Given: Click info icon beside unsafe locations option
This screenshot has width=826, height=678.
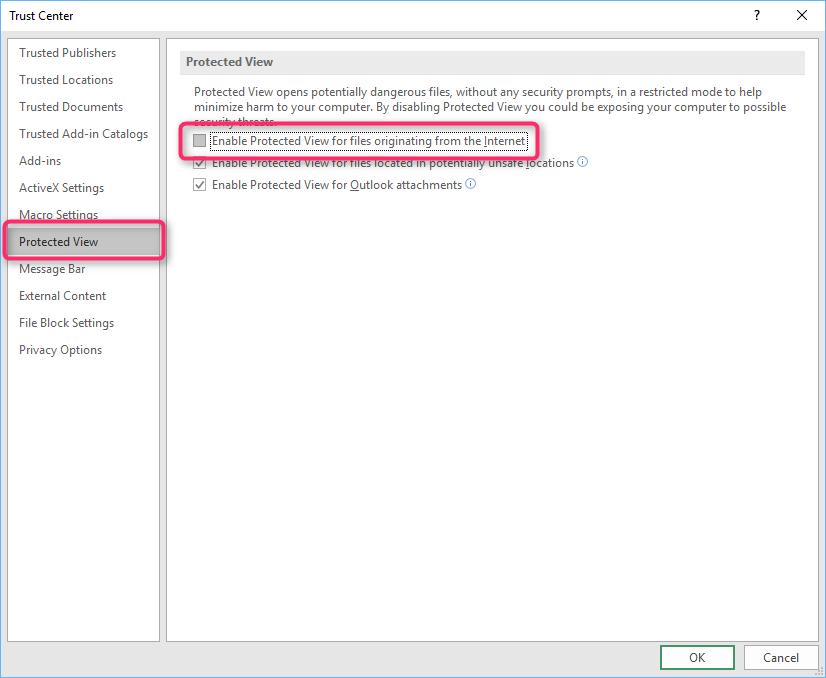Looking at the screenshot, I should [583, 162].
